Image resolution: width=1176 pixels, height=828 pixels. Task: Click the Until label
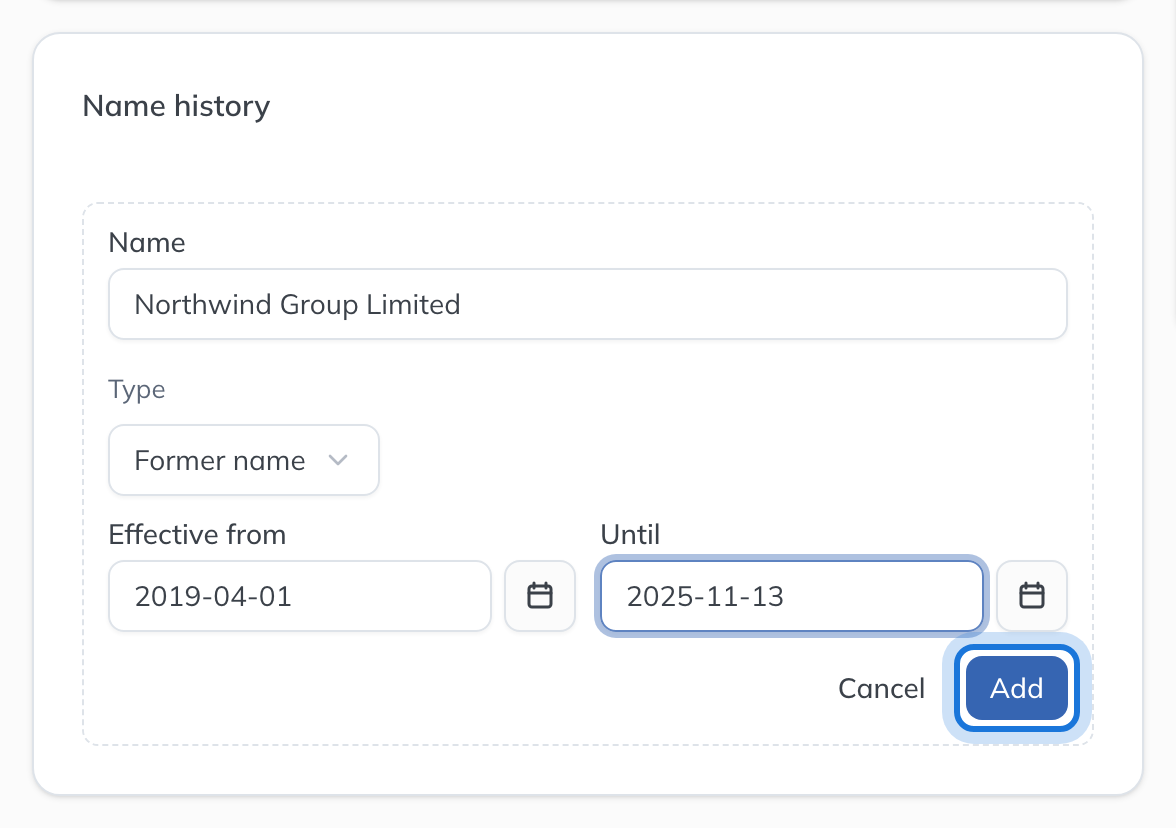coord(630,535)
